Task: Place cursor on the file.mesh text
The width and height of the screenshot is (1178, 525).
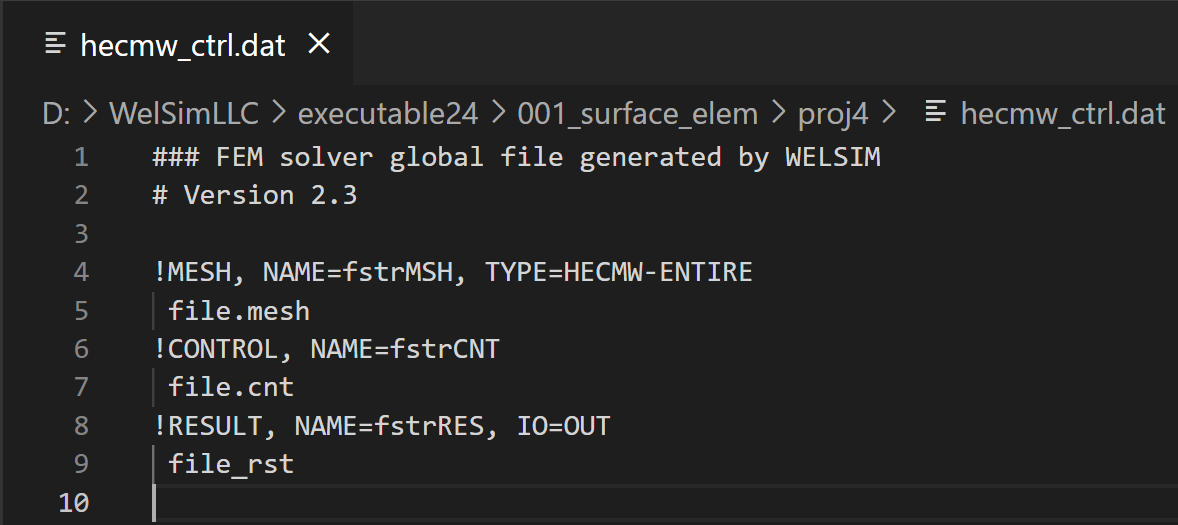Action: [239, 311]
